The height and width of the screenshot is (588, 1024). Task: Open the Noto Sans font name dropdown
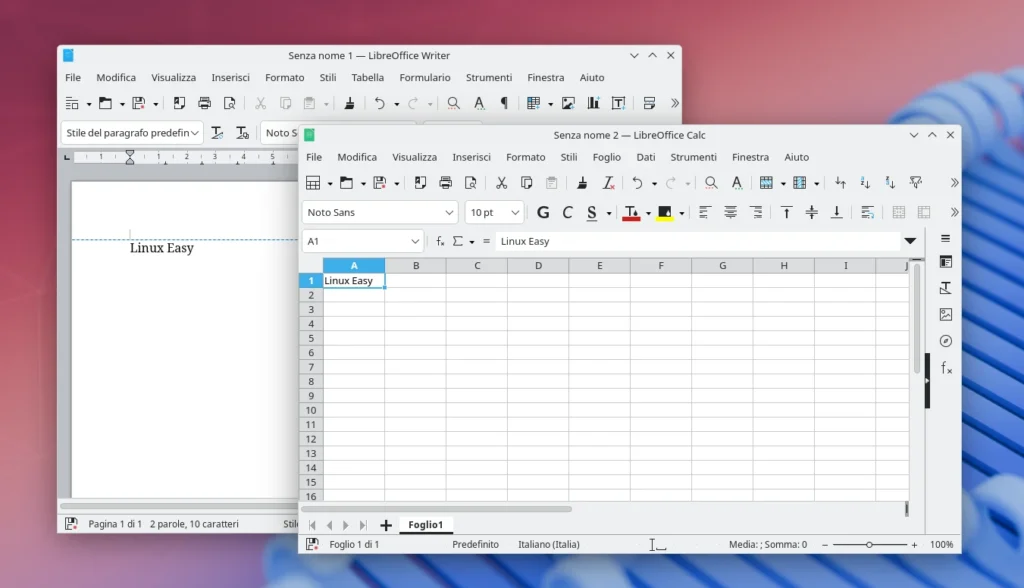(x=450, y=212)
